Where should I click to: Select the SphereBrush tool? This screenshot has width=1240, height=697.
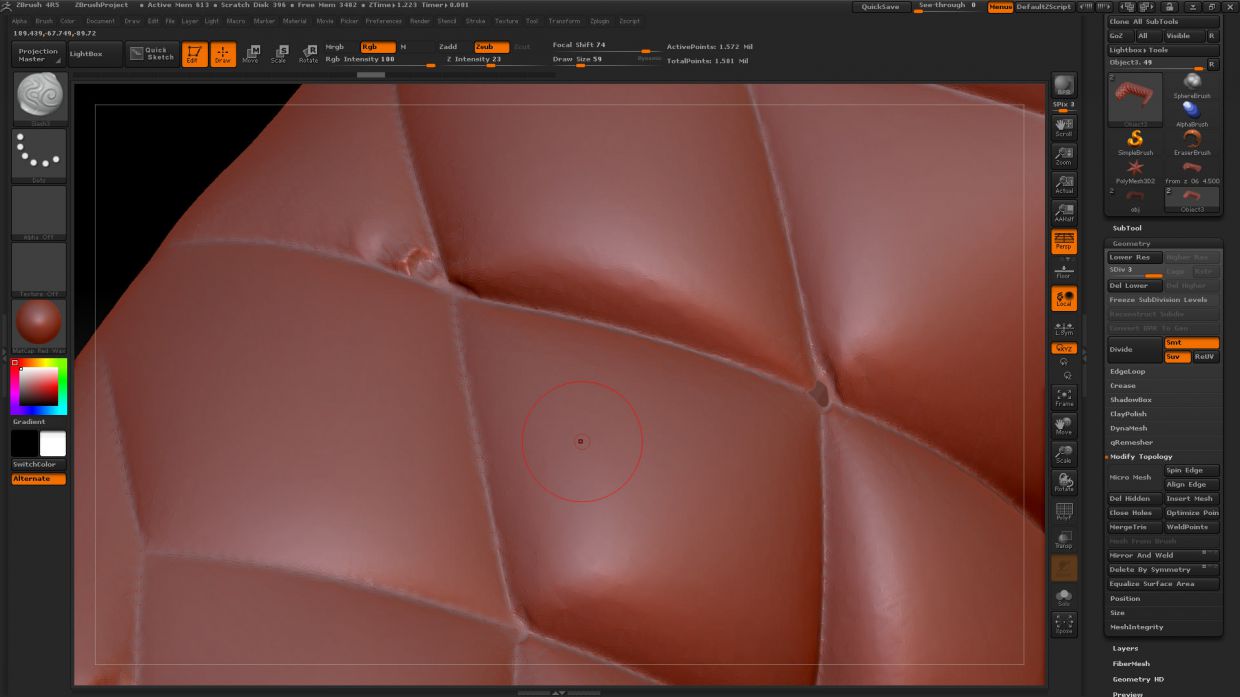click(1191, 86)
